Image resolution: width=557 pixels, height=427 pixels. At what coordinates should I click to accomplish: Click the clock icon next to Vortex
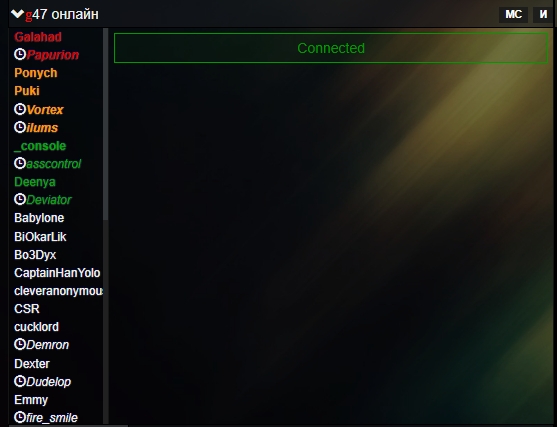coord(20,109)
